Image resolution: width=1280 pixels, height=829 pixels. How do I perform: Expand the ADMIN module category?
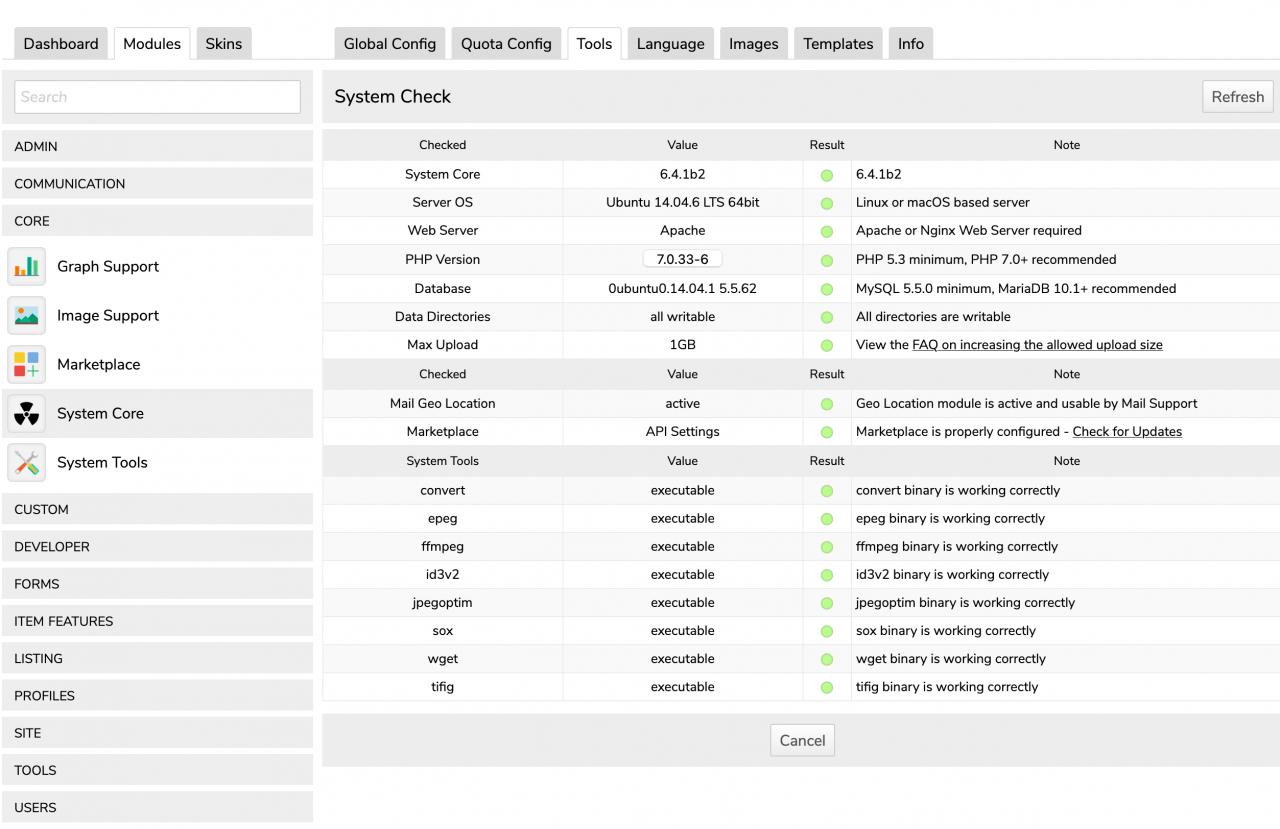pyautogui.click(x=158, y=146)
